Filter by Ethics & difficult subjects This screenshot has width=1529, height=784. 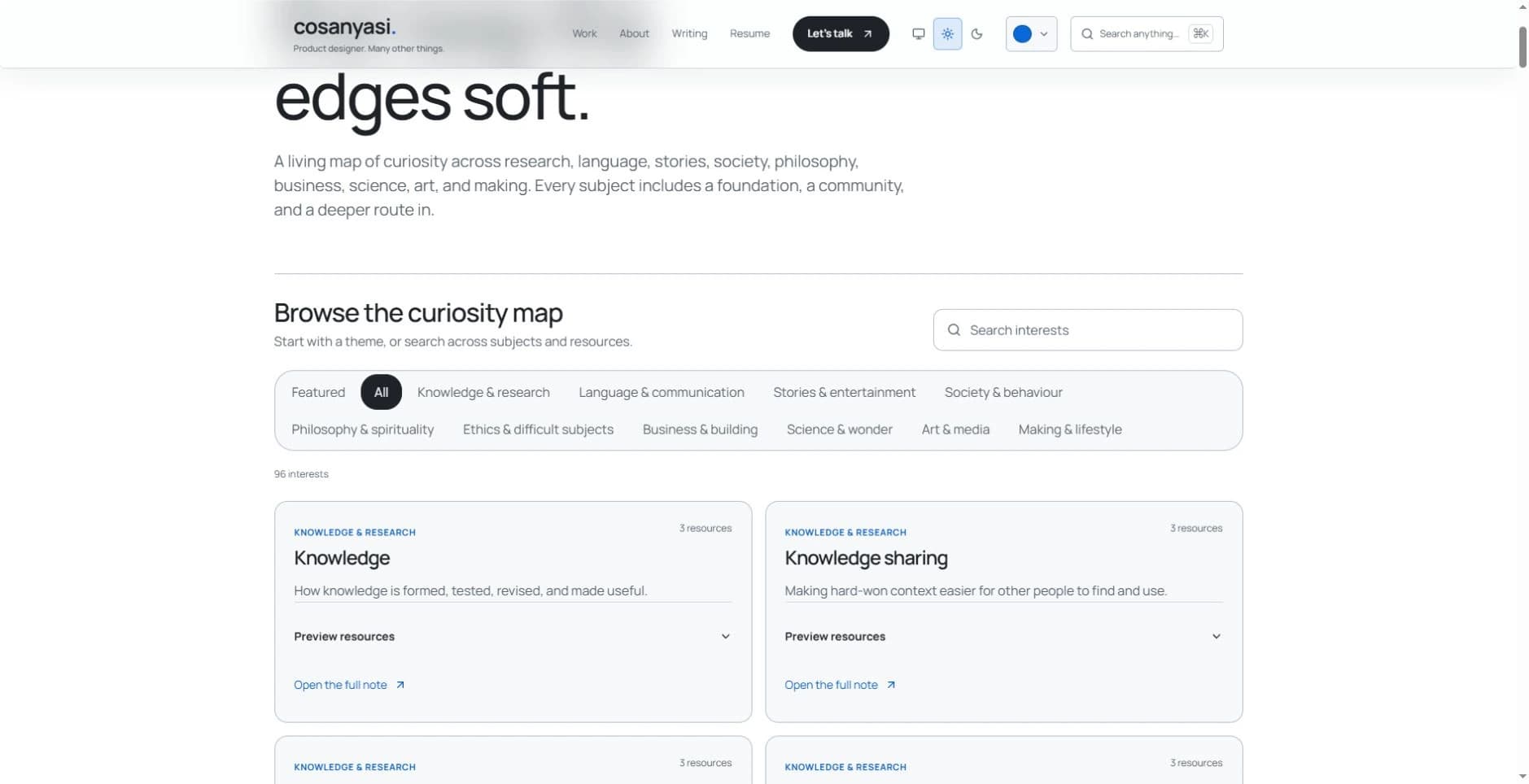pyautogui.click(x=538, y=429)
